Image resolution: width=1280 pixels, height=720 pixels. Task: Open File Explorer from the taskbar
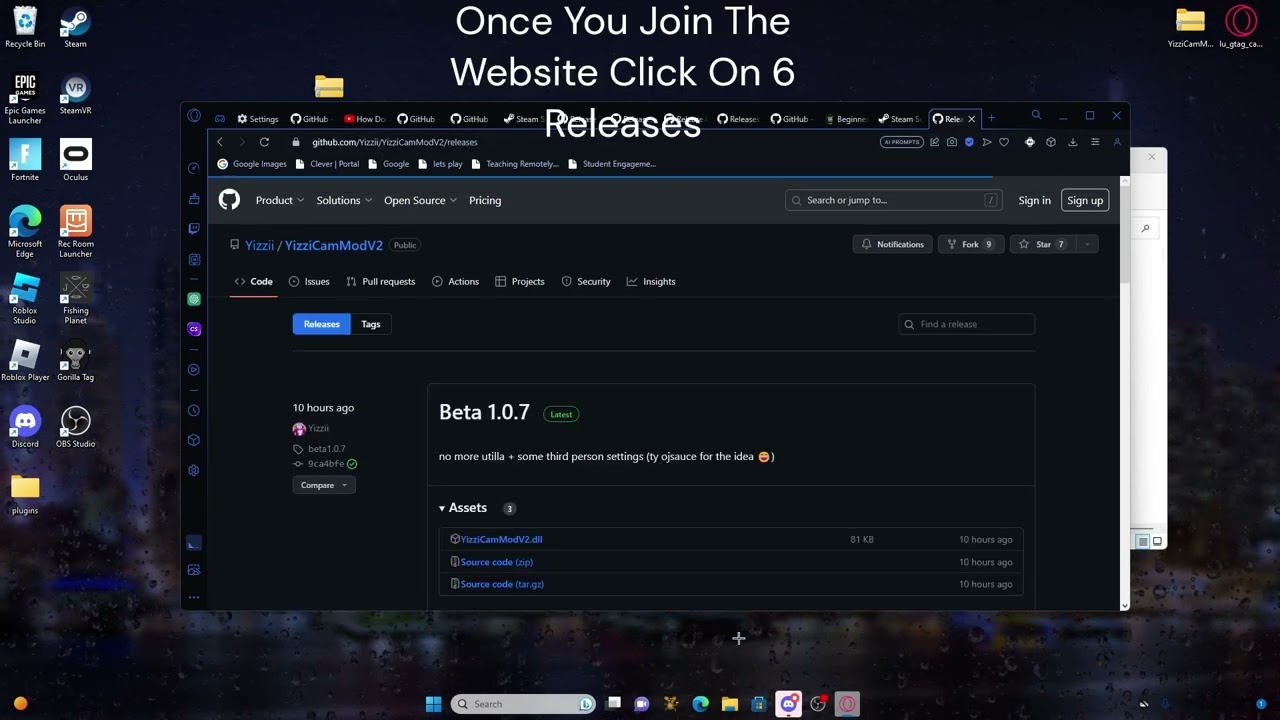click(x=730, y=704)
